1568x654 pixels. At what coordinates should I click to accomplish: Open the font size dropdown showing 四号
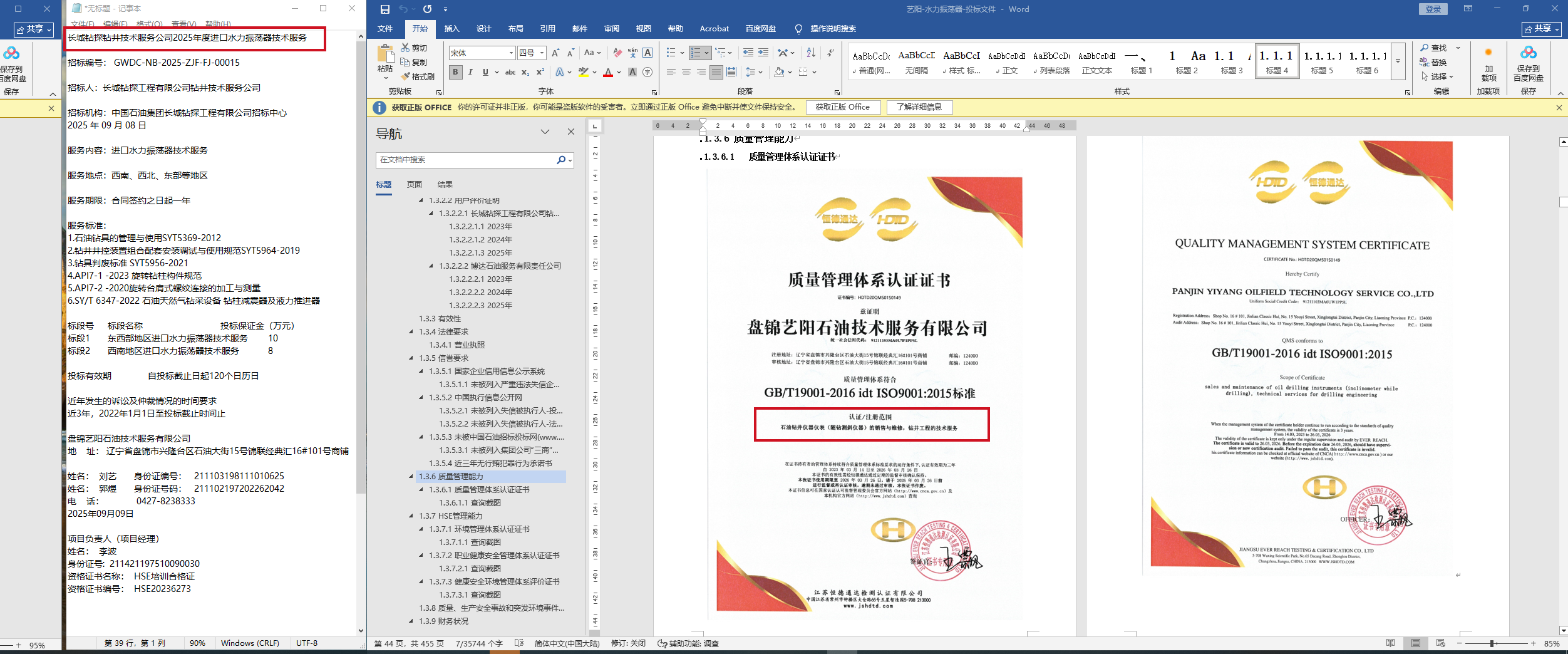542,53
